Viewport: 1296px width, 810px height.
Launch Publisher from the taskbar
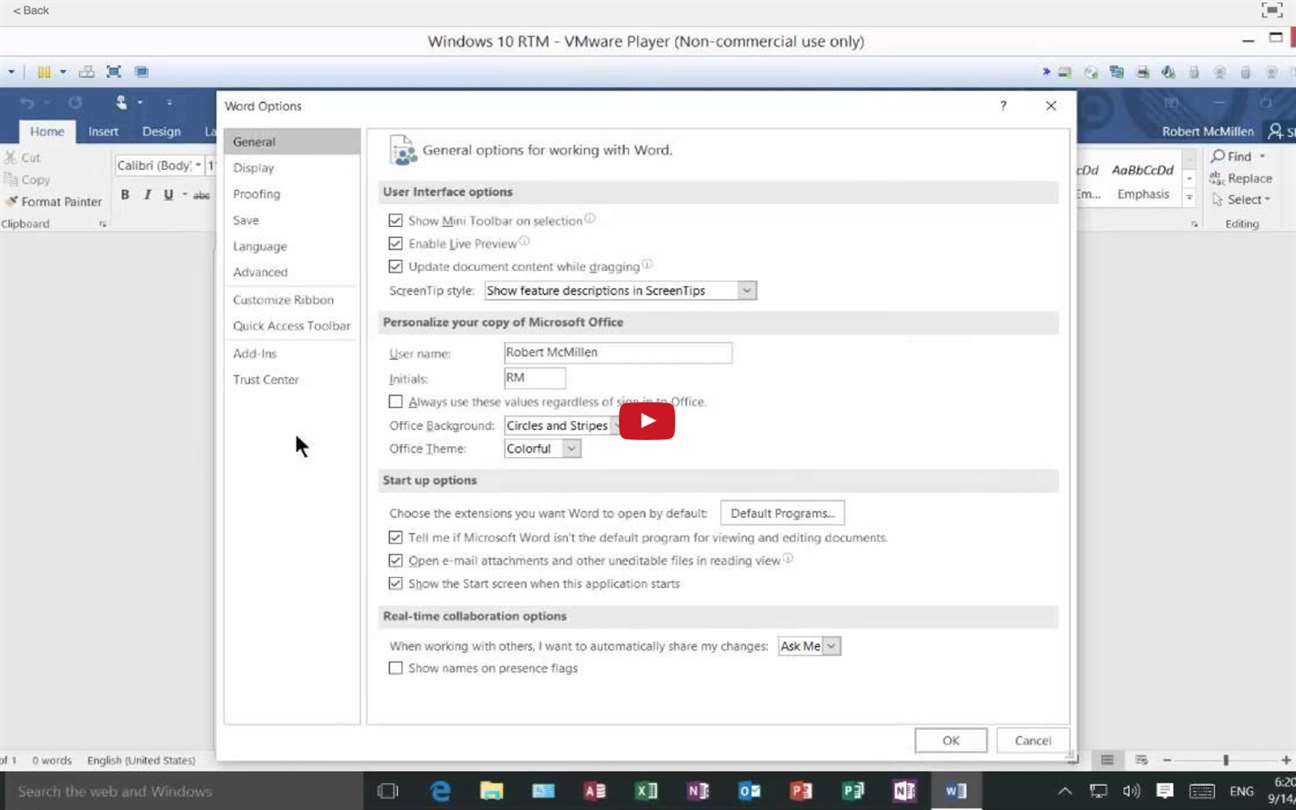(853, 791)
